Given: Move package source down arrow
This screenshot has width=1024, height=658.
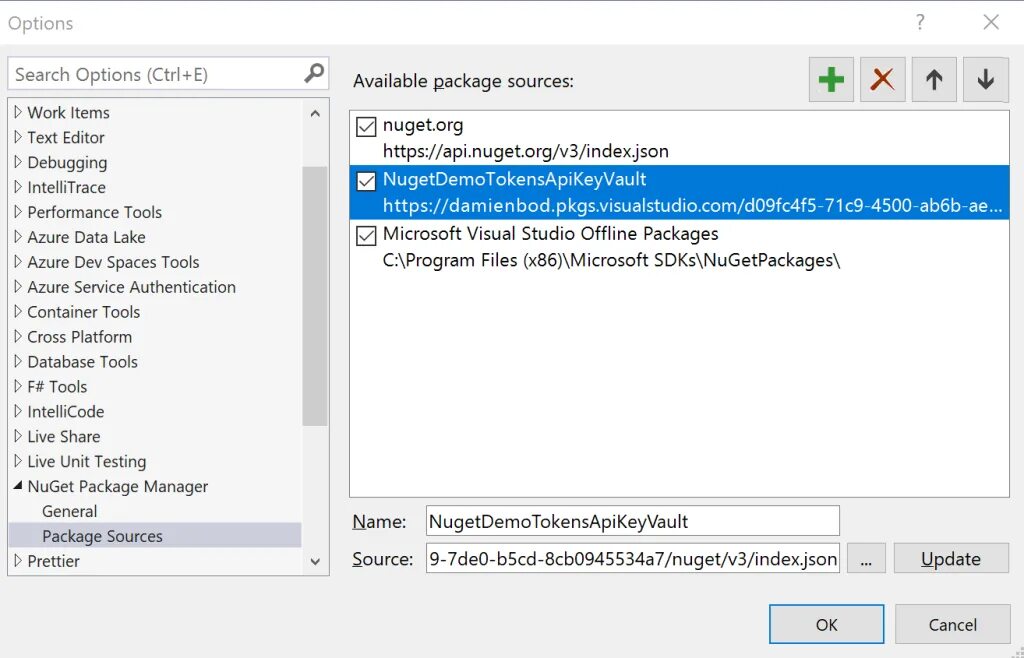Looking at the screenshot, I should [986, 80].
